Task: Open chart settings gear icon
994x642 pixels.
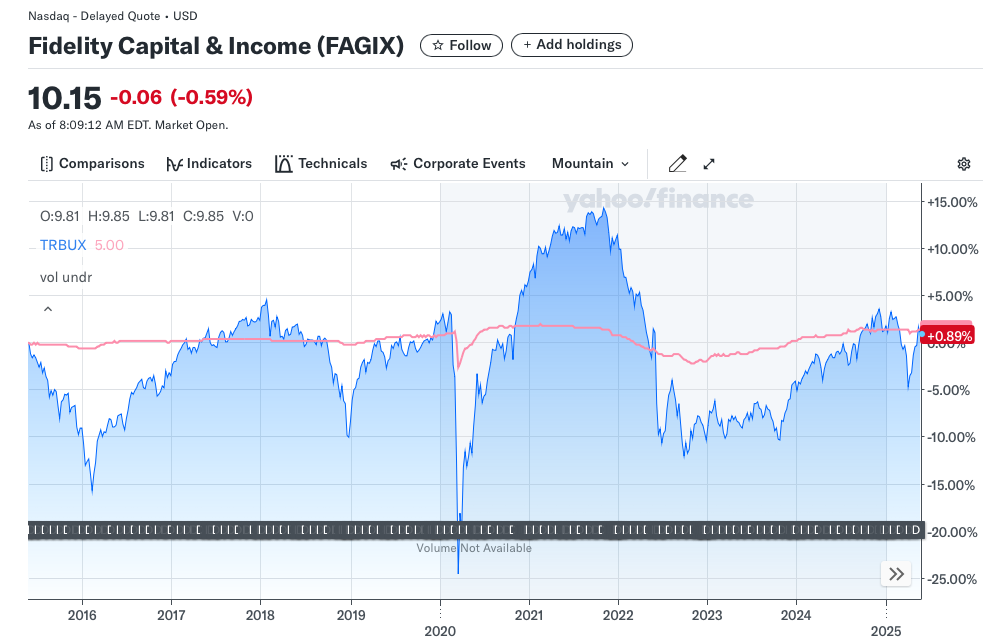Action: pos(964,164)
